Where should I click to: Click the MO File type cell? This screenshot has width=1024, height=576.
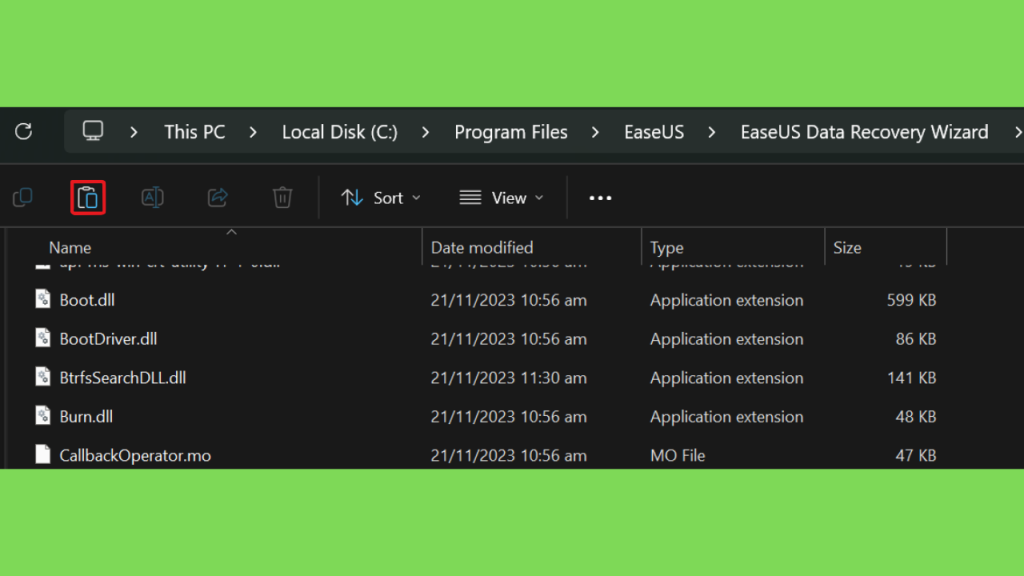[677, 455]
